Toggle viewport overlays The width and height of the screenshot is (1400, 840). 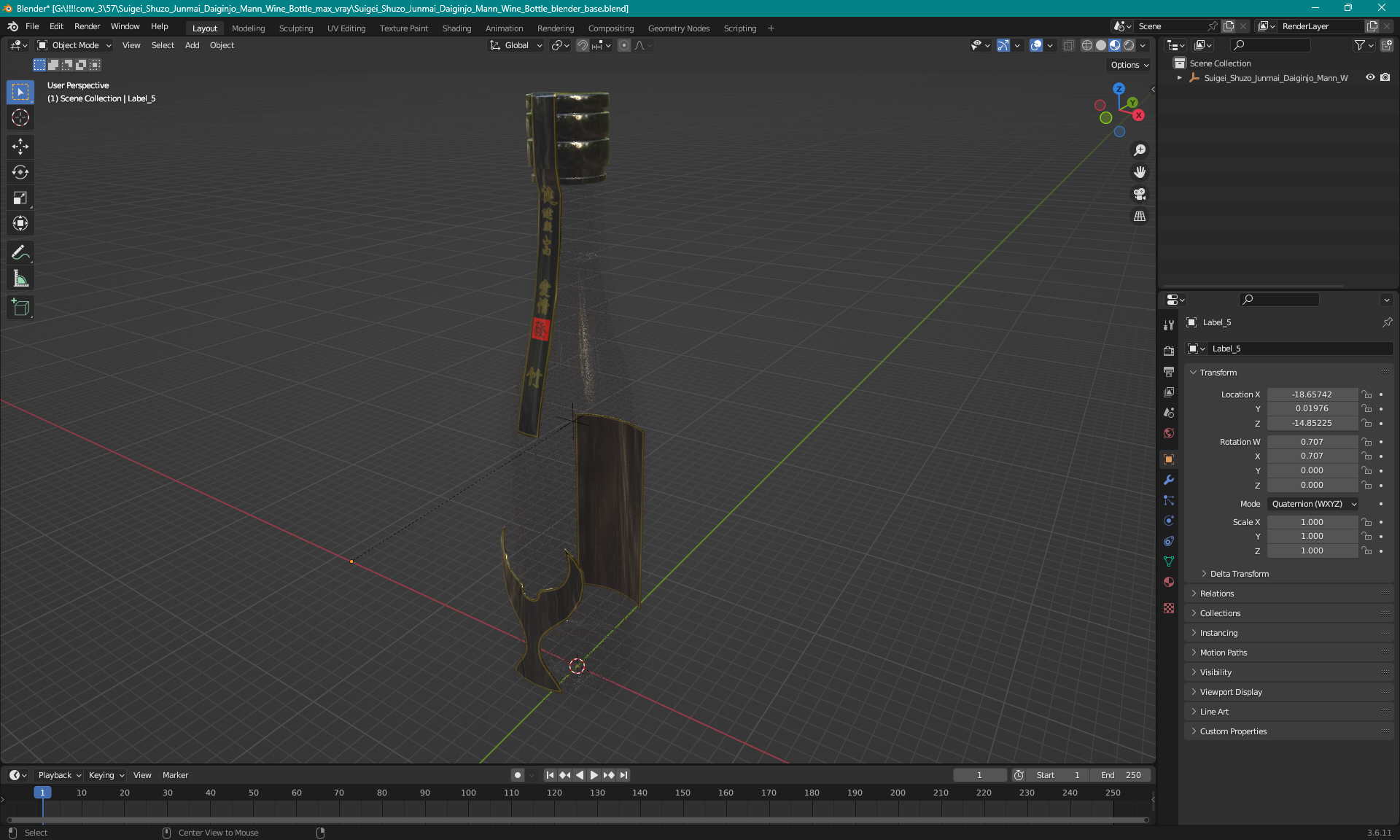click(x=1036, y=45)
